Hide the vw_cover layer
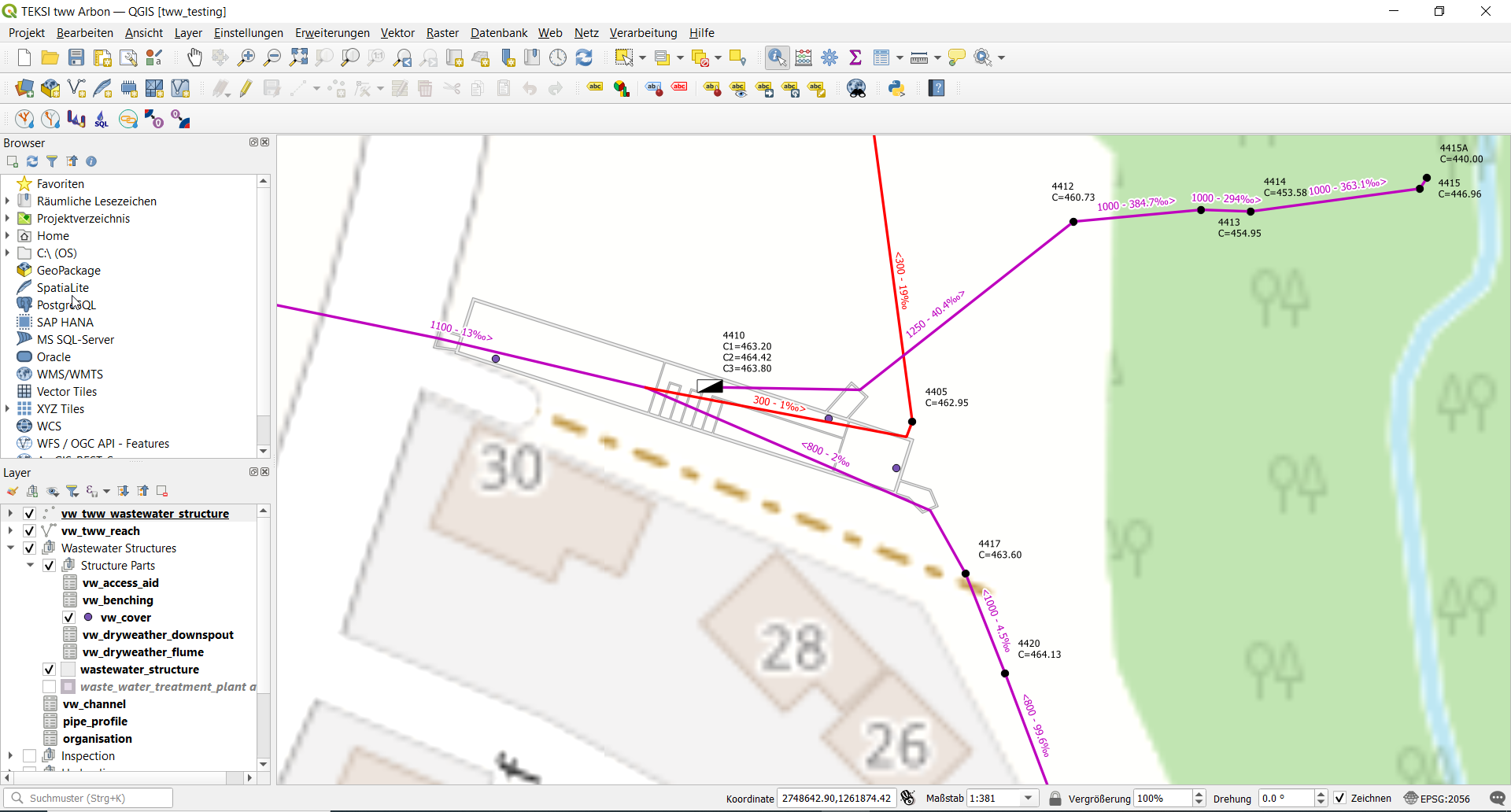 [x=68, y=618]
